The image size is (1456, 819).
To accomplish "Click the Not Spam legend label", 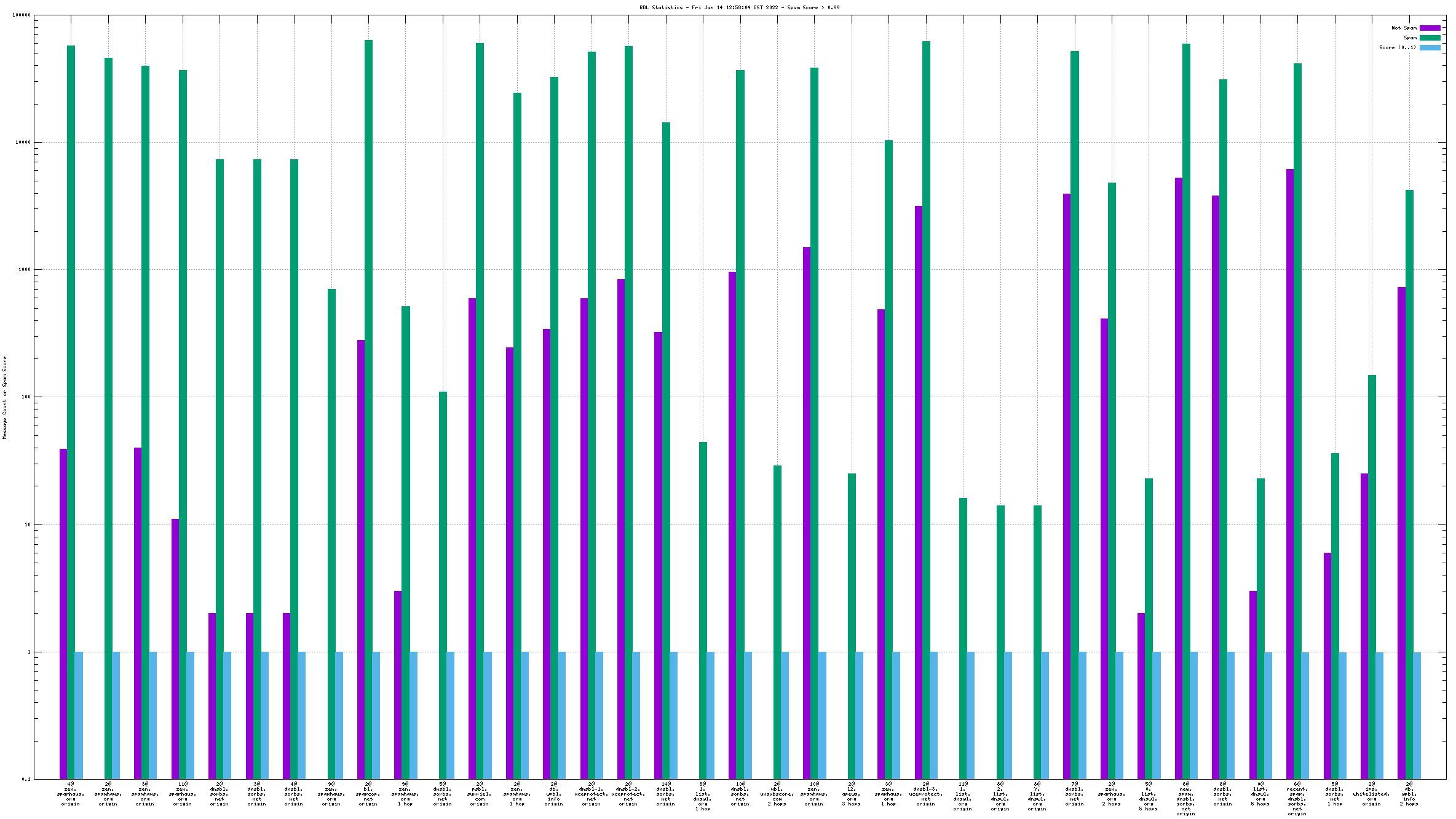I will (x=1404, y=28).
